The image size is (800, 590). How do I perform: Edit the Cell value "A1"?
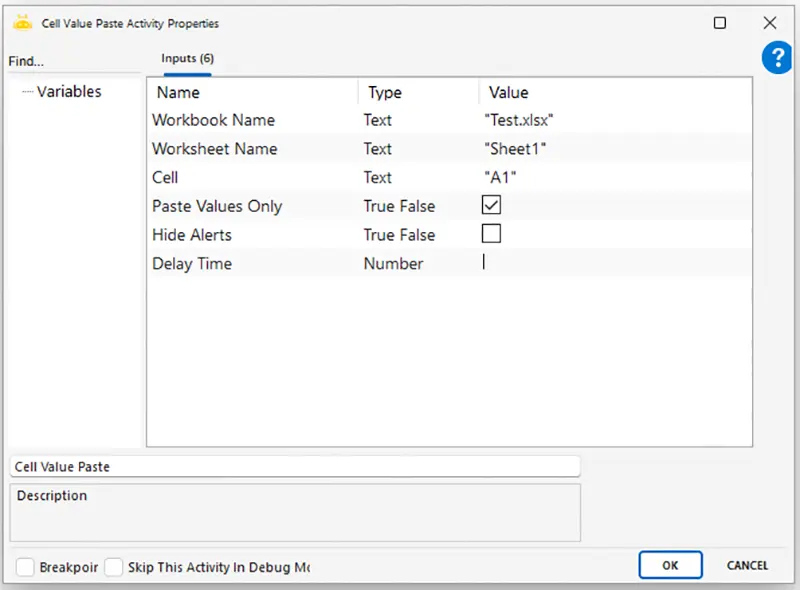pyautogui.click(x=616, y=177)
